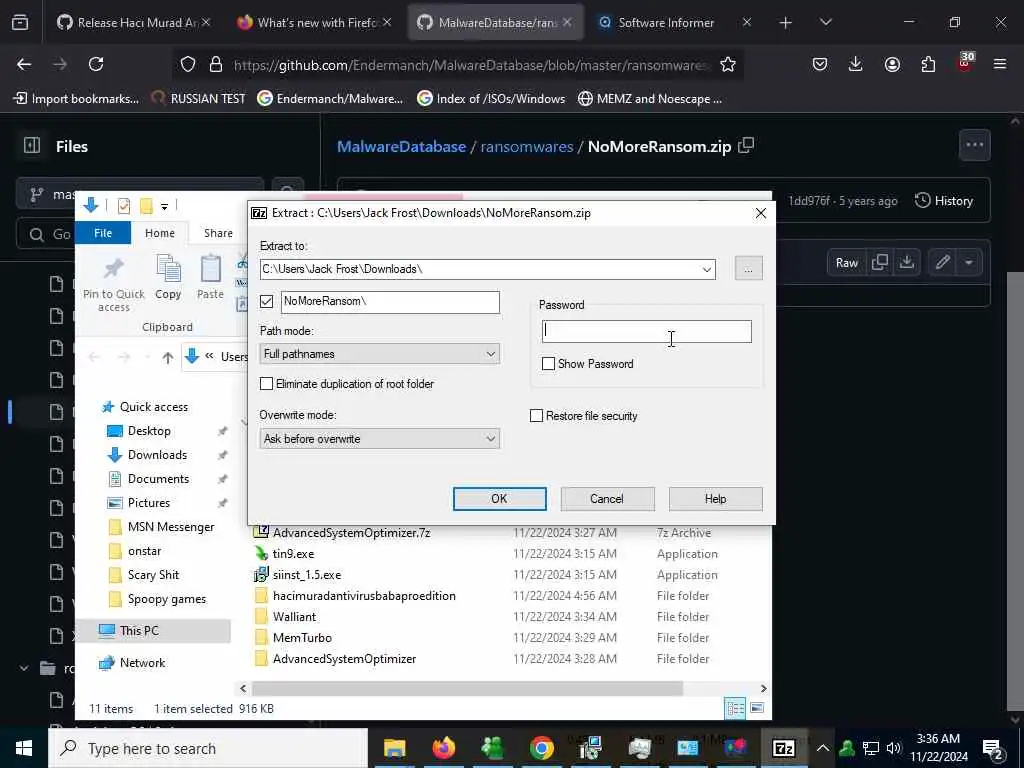Image resolution: width=1024 pixels, height=768 pixels.
Task: Open Overwrite mode dropdown
Action: click(x=379, y=439)
